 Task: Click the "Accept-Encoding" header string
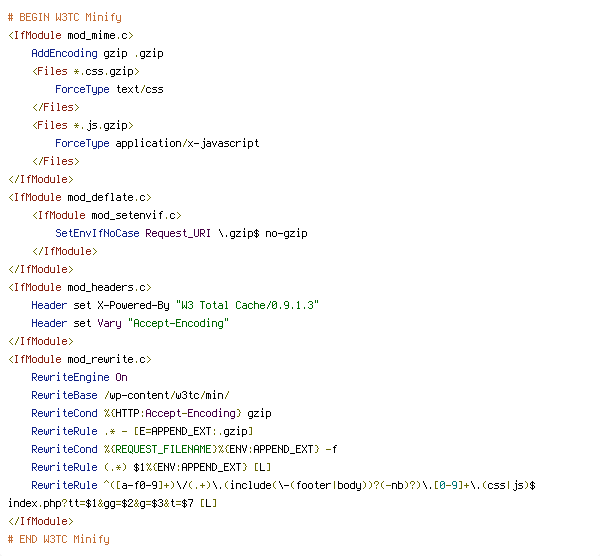178,323
